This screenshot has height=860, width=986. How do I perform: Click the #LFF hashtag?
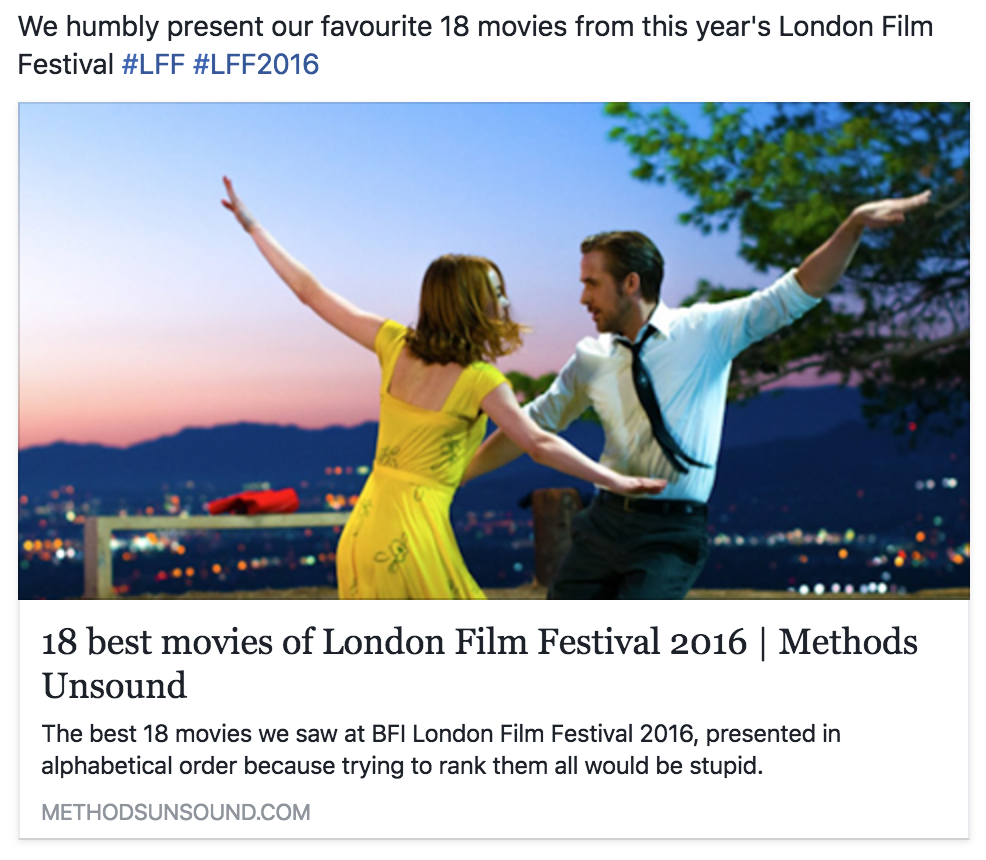(x=153, y=66)
